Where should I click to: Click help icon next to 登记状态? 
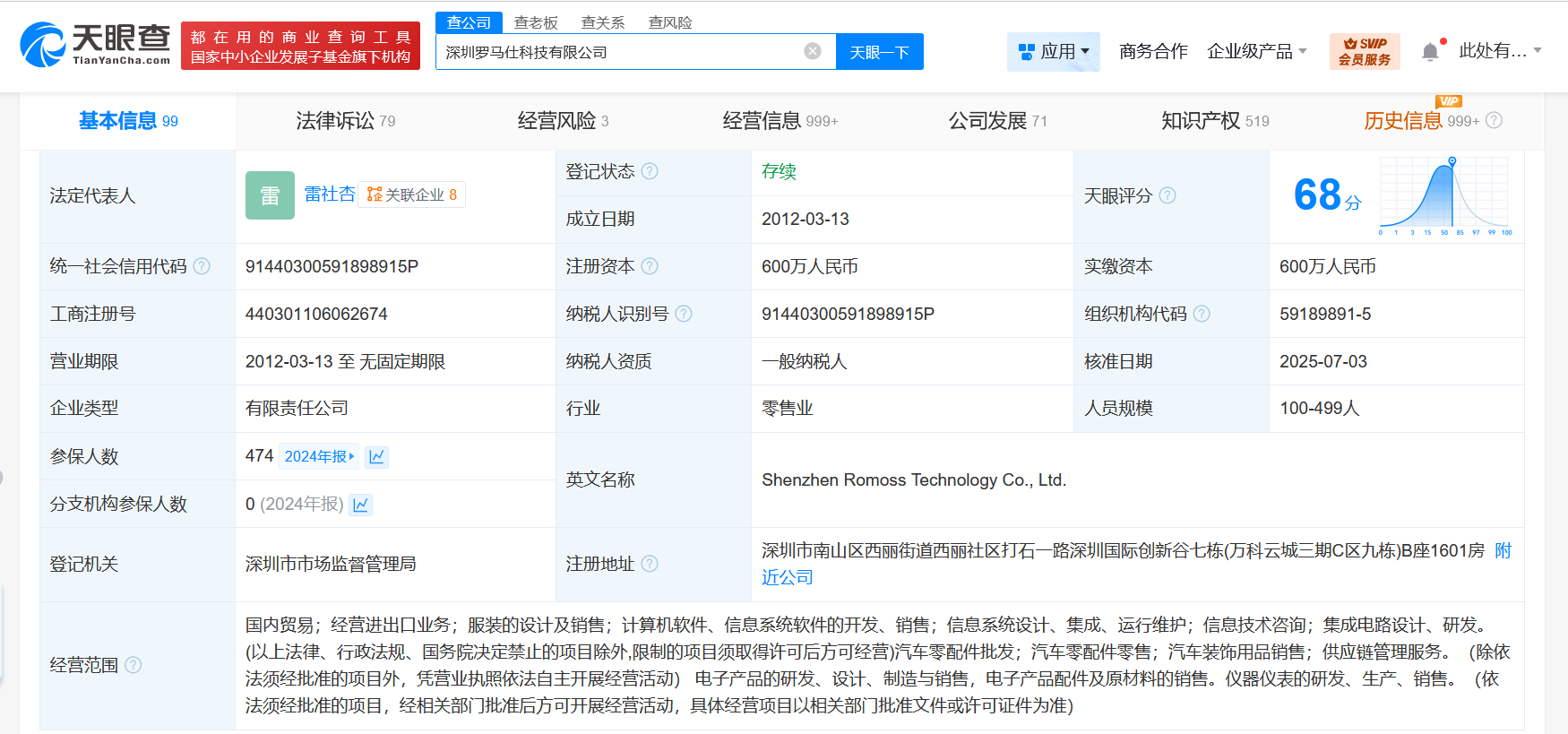(650, 171)
